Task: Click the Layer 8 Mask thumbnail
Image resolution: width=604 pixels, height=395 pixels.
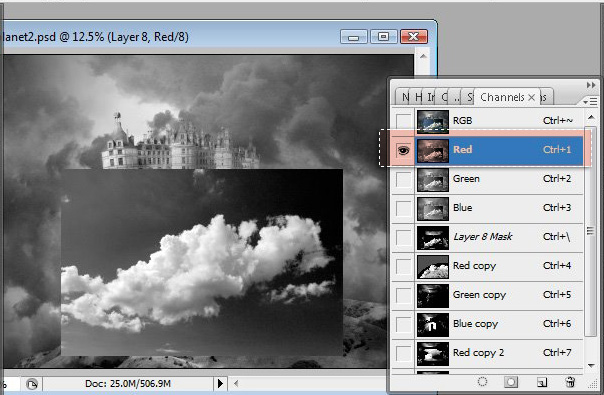Action: click(433, 238)
